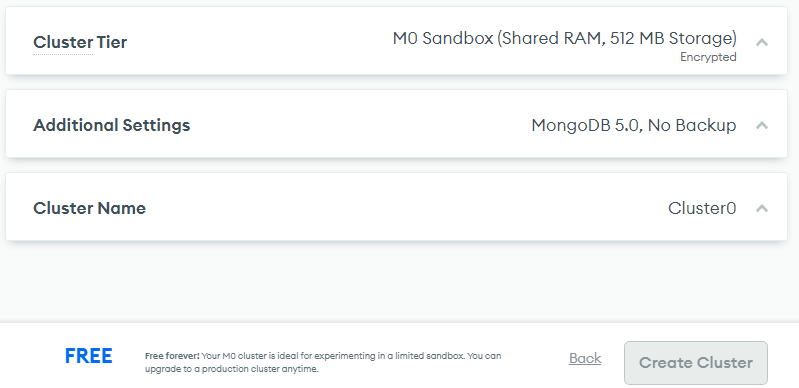Click the Additional Settings heading
Image resolution: width=799 pixels, height=388 pixels.
tap(112, 125)
